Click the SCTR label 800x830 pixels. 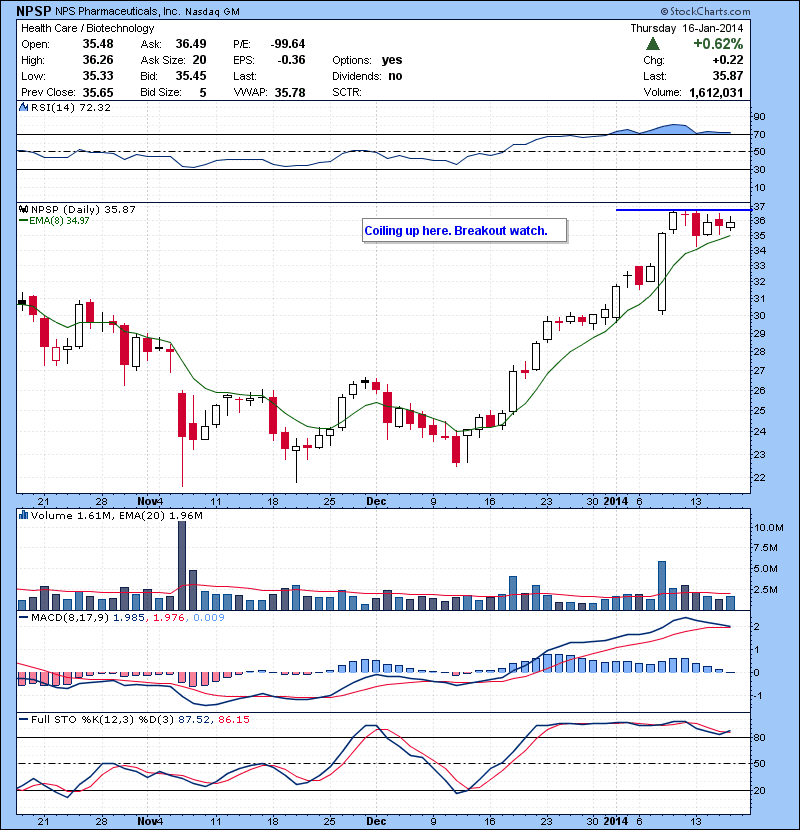coord(347,93)
